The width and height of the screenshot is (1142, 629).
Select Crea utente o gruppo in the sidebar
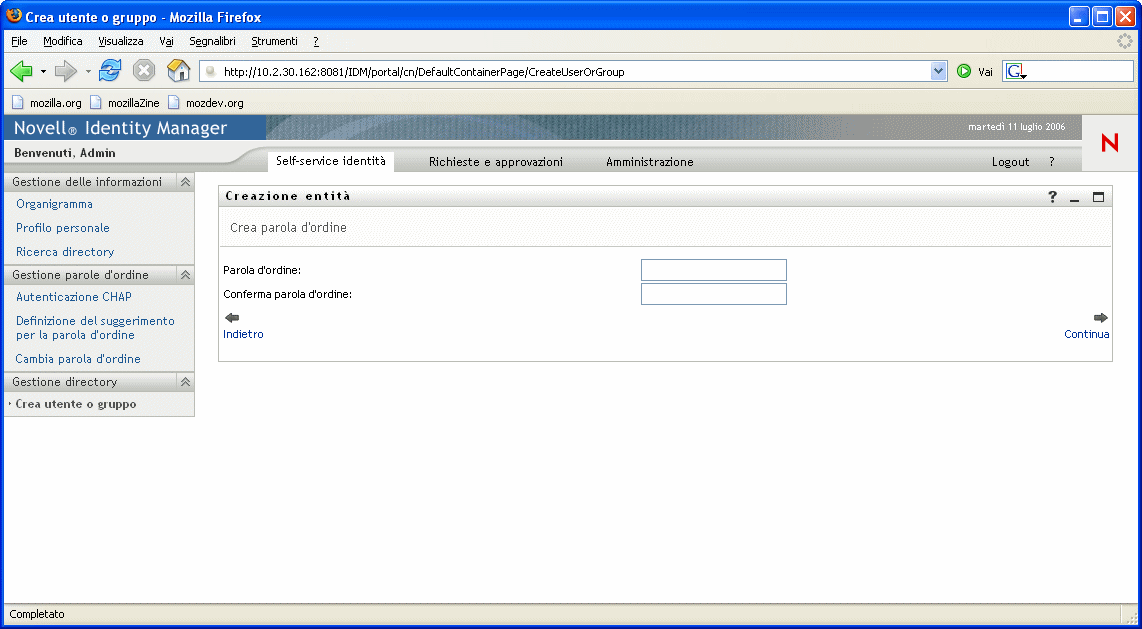point(76,404)
